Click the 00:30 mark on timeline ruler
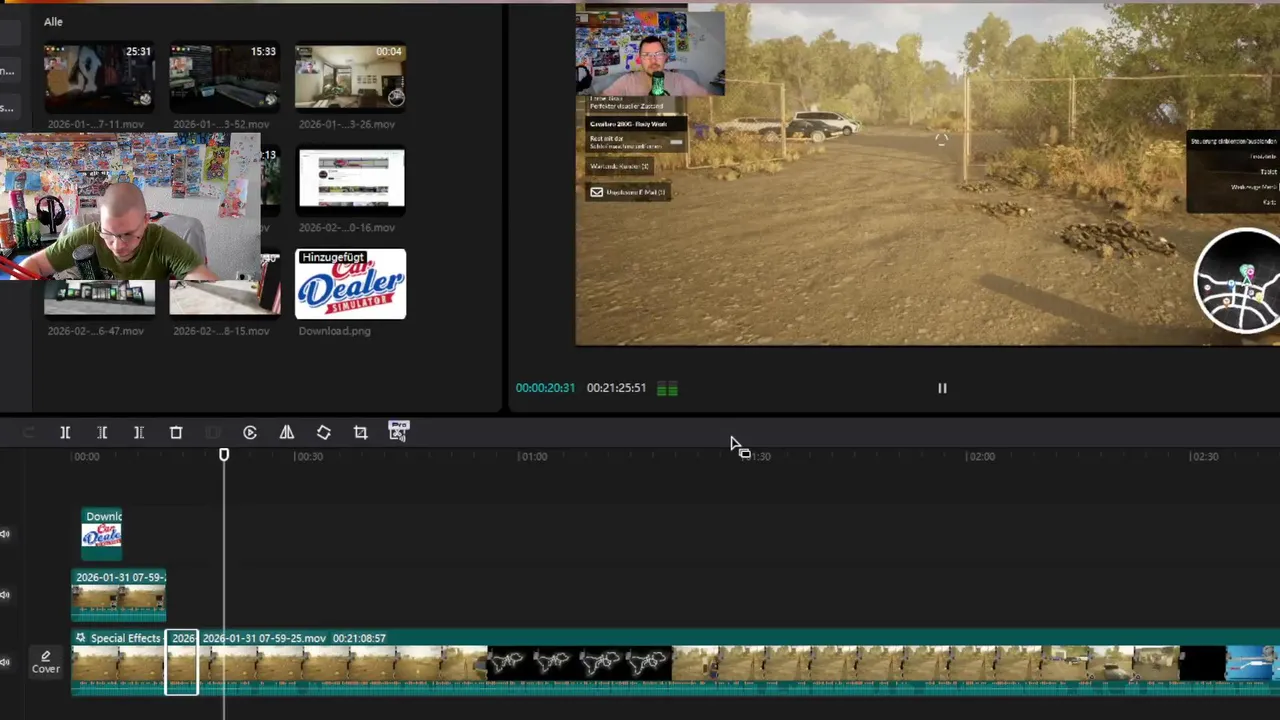The width and height of the screenshot is (1280, 720). coord(308,456)
